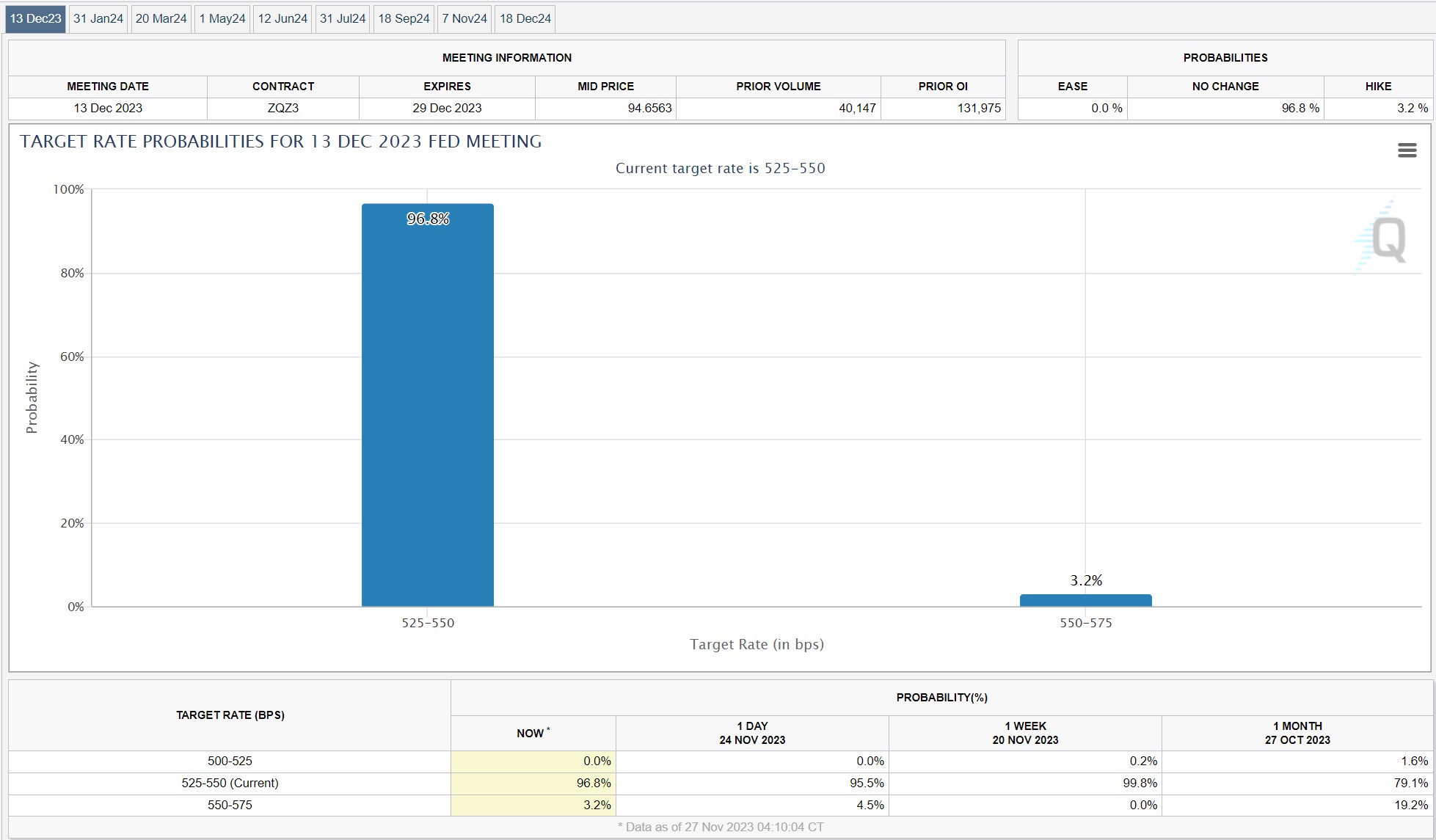Switch to the 18 Dec24 tab
This screenshot has width=1436, height=840.
click(525, 18)
